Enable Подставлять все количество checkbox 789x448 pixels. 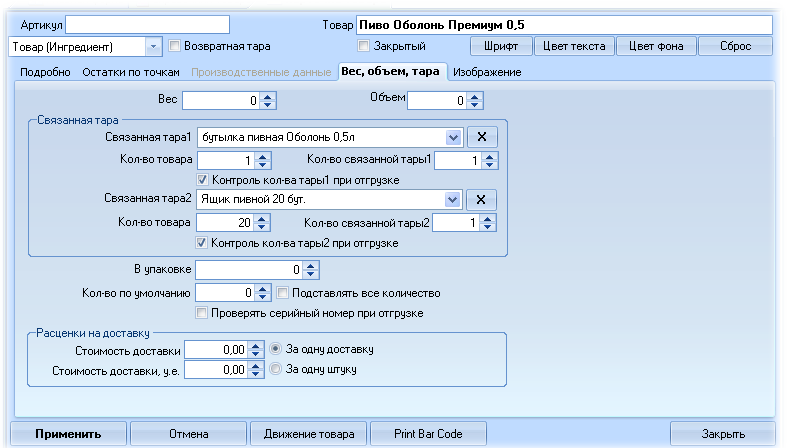pos(282,292)
